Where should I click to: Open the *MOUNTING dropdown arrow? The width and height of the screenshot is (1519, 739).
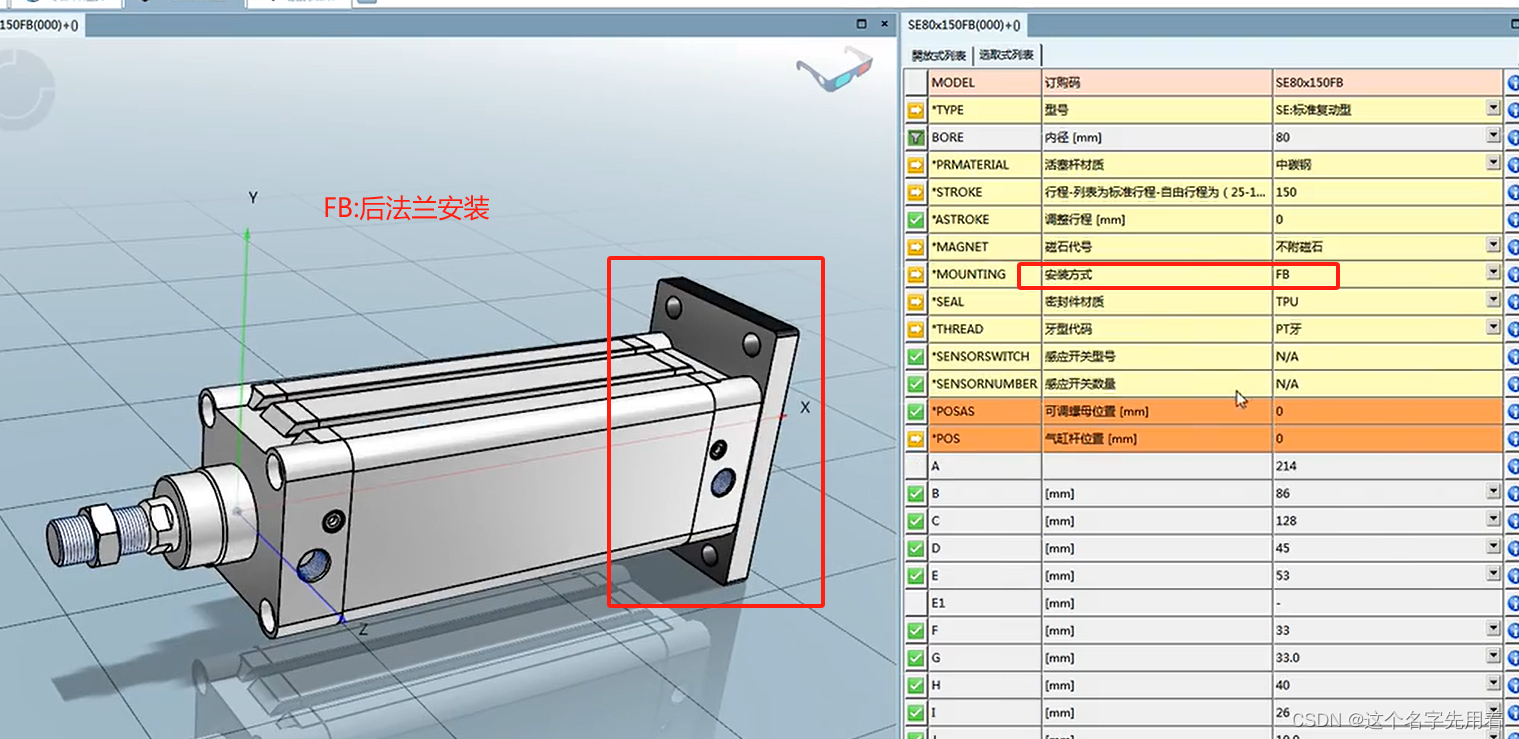tap(1494, 272)
